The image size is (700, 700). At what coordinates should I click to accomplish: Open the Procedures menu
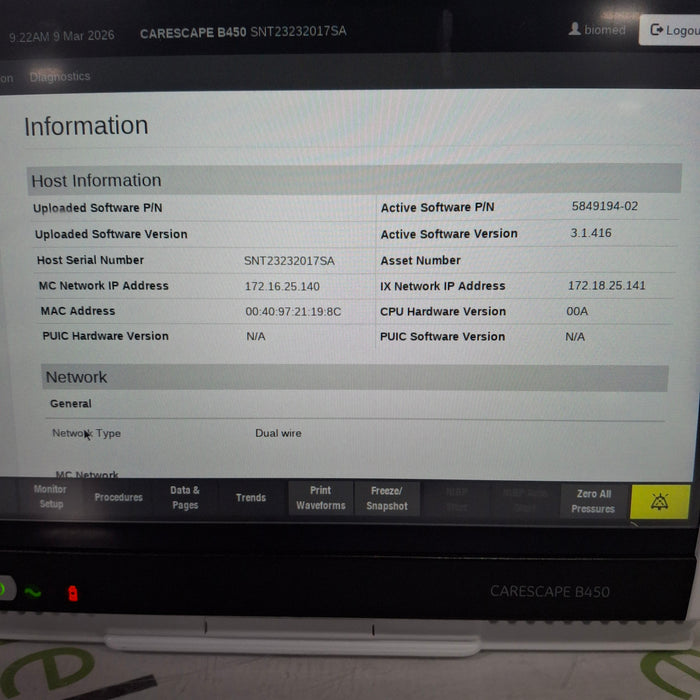point(118,497)
